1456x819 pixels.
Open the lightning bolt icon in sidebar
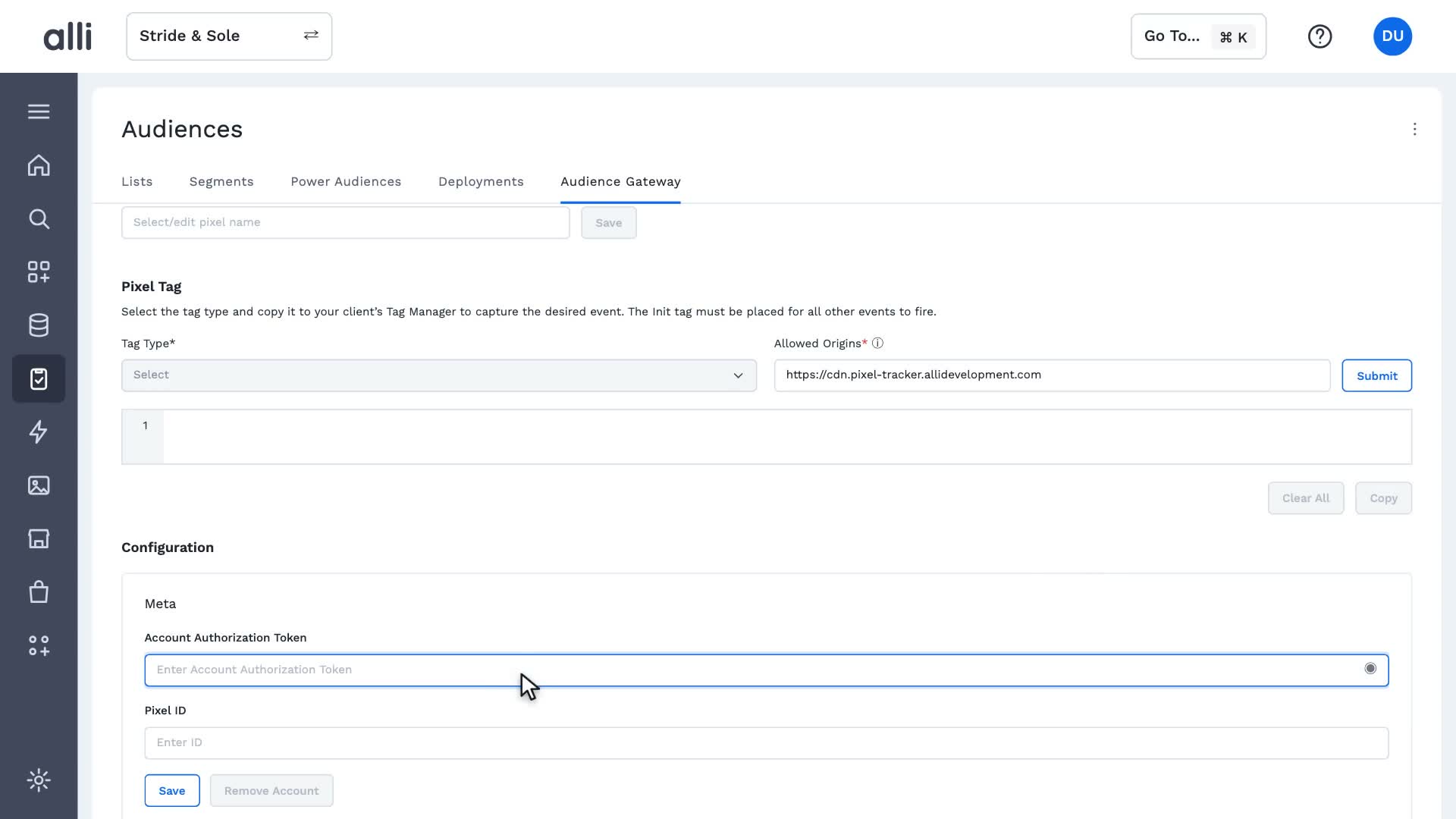pyautogui.click(x=39, y=432)
